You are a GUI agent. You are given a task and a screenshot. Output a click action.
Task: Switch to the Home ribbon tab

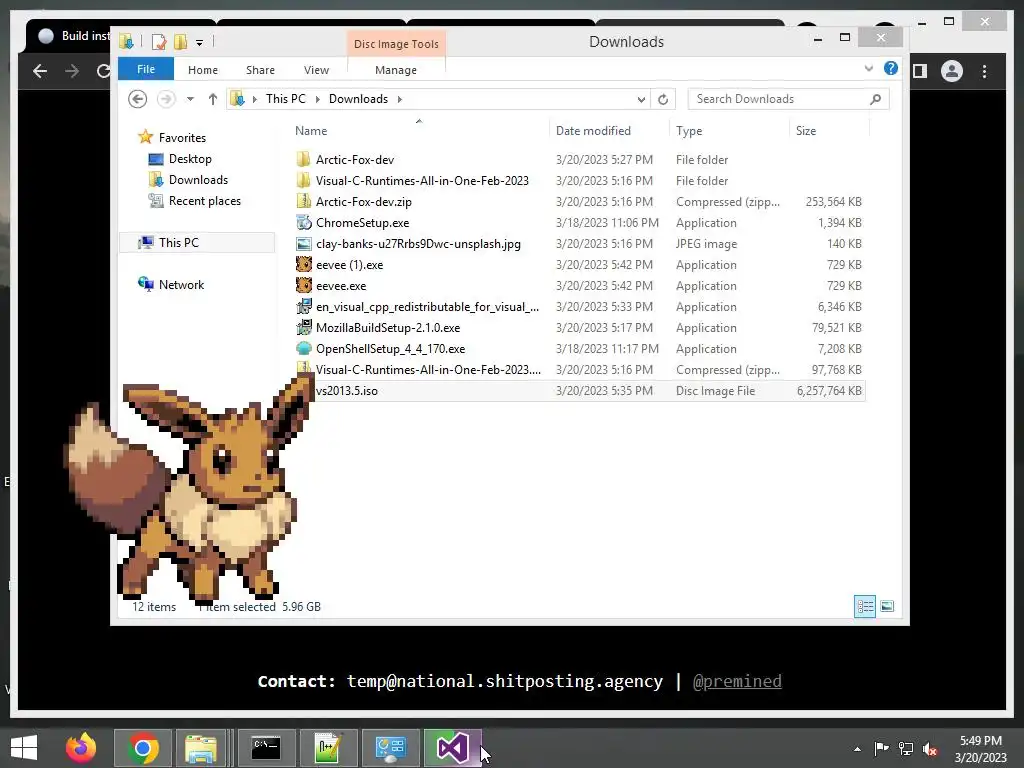tap(202, 70)
